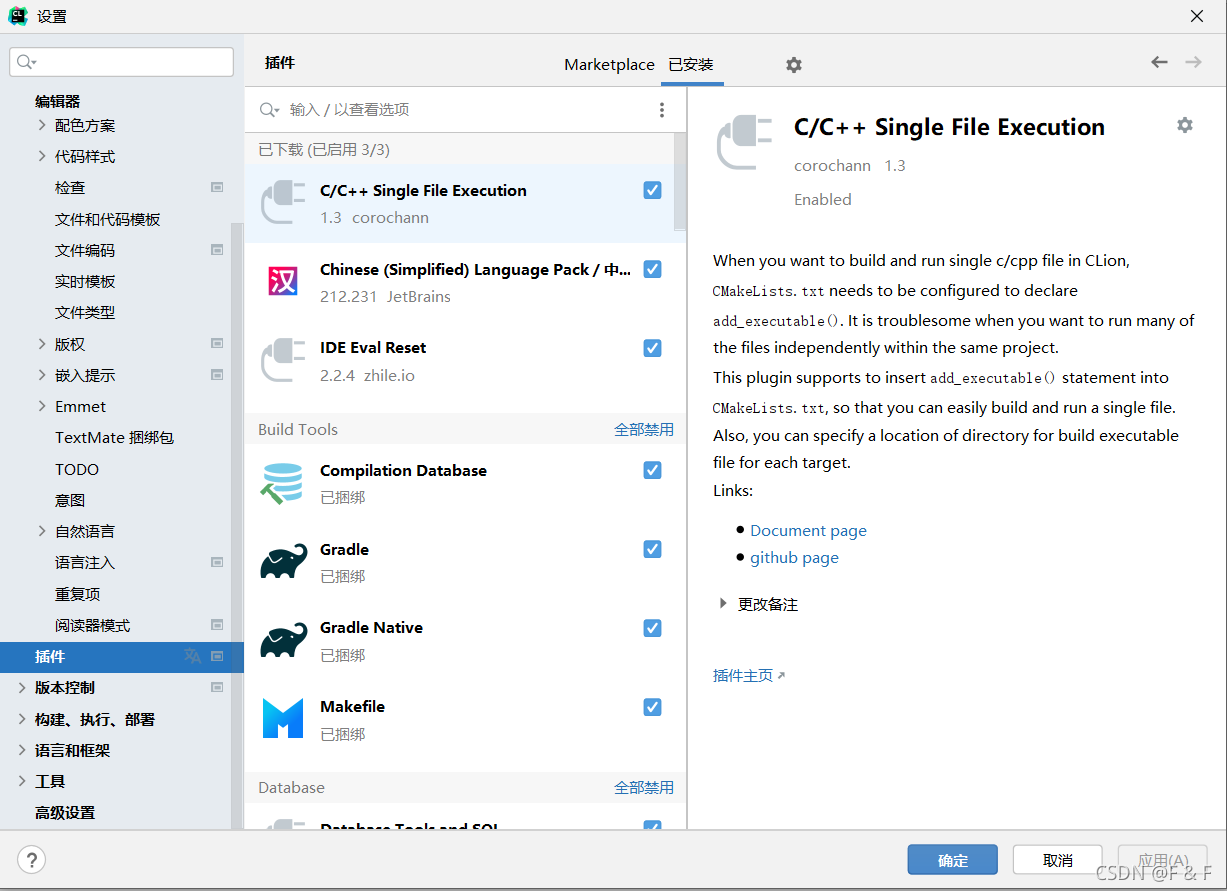Click the help question mark button
Screen dimensions: 1227x891
tap(31, 859)
